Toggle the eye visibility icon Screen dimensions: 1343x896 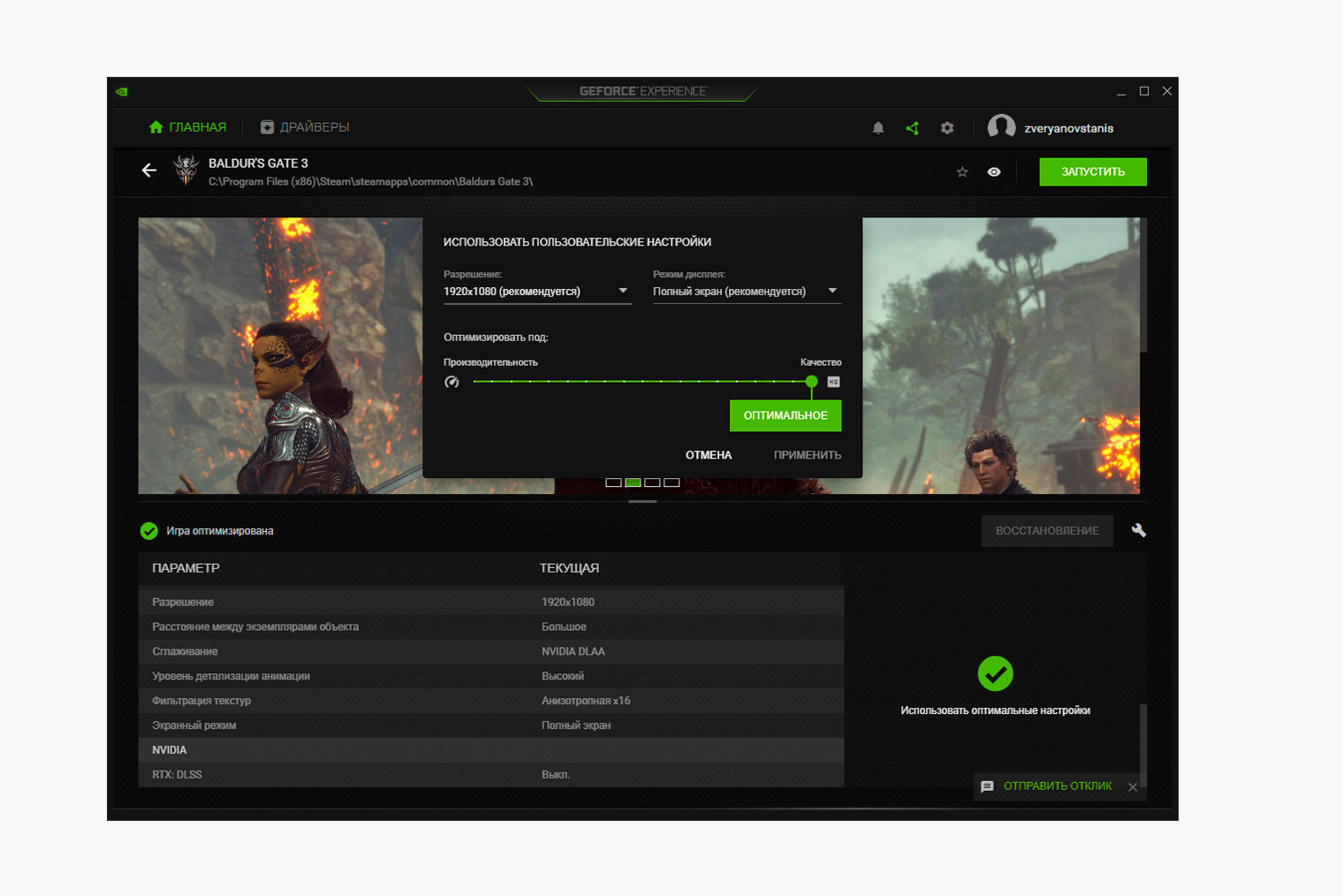994,172
